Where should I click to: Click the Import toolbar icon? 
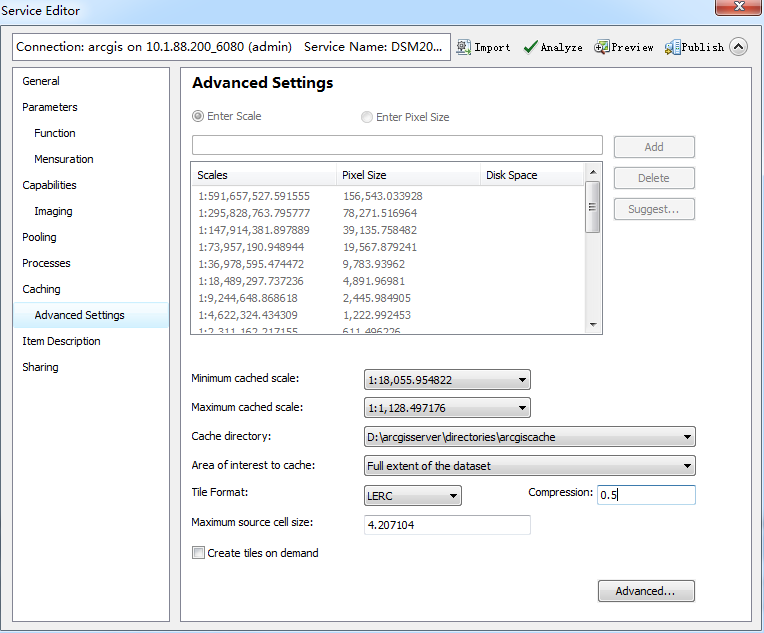pyautogui.click(x=483, y=47)
